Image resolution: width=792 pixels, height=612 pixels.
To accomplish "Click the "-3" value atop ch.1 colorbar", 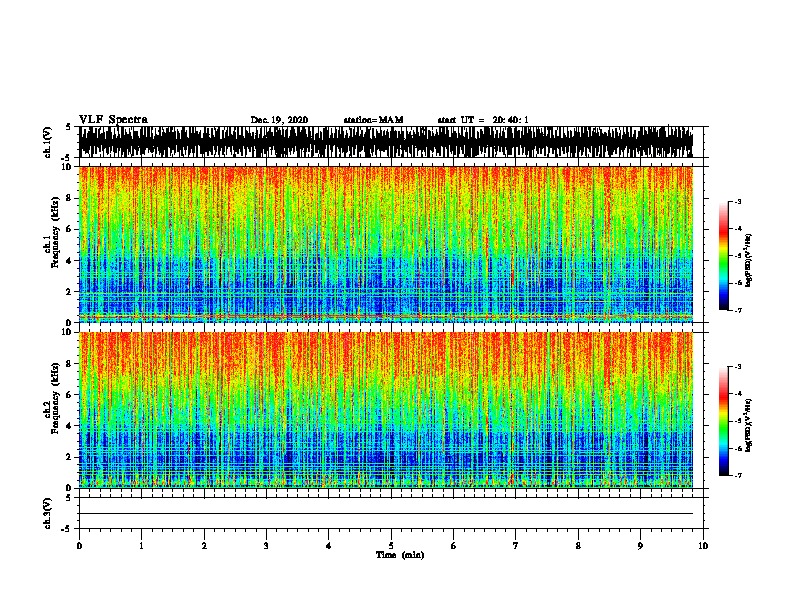I will coord(738,201).
